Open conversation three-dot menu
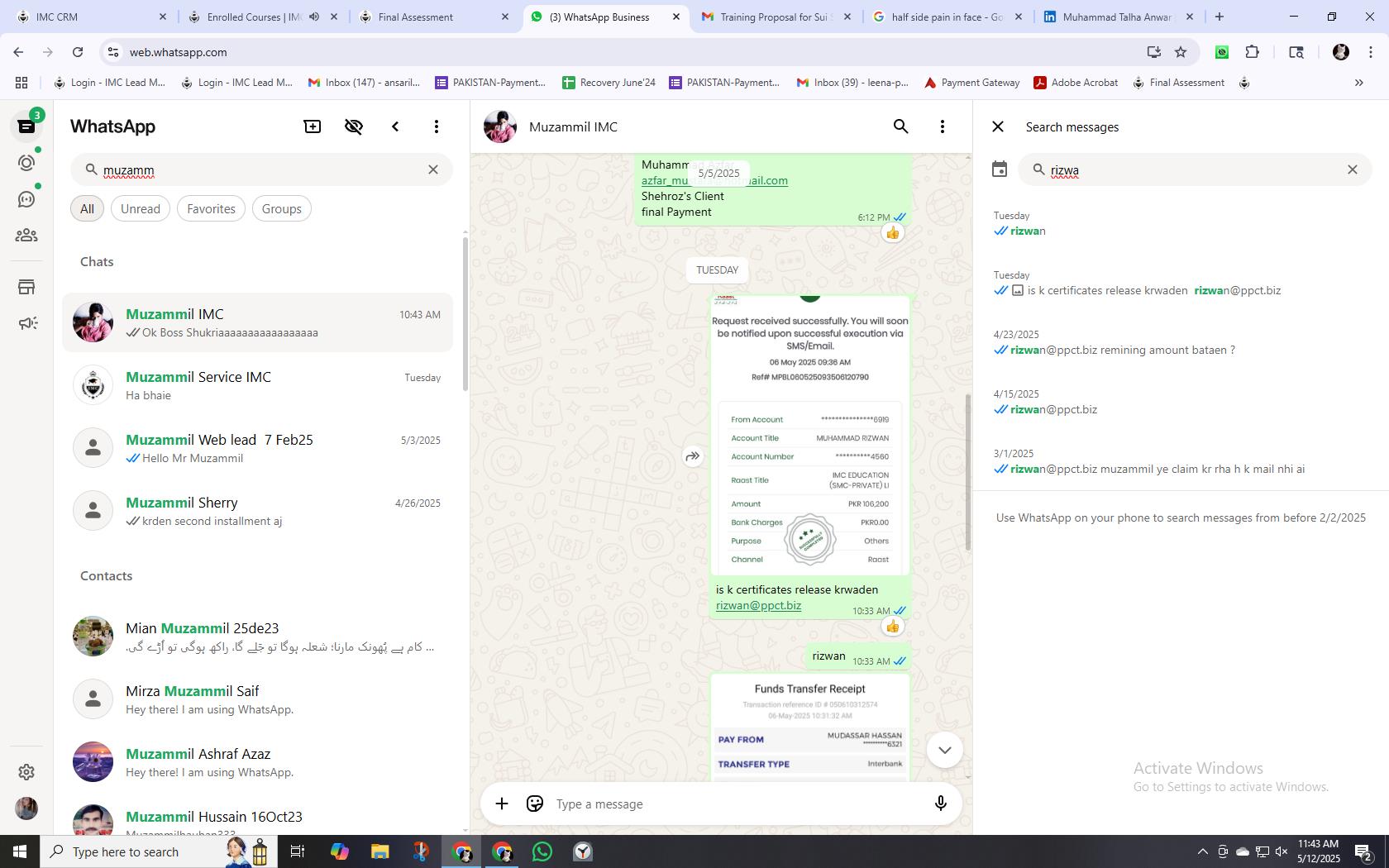This screenshot has width=1389, height=868. (943, 126)
